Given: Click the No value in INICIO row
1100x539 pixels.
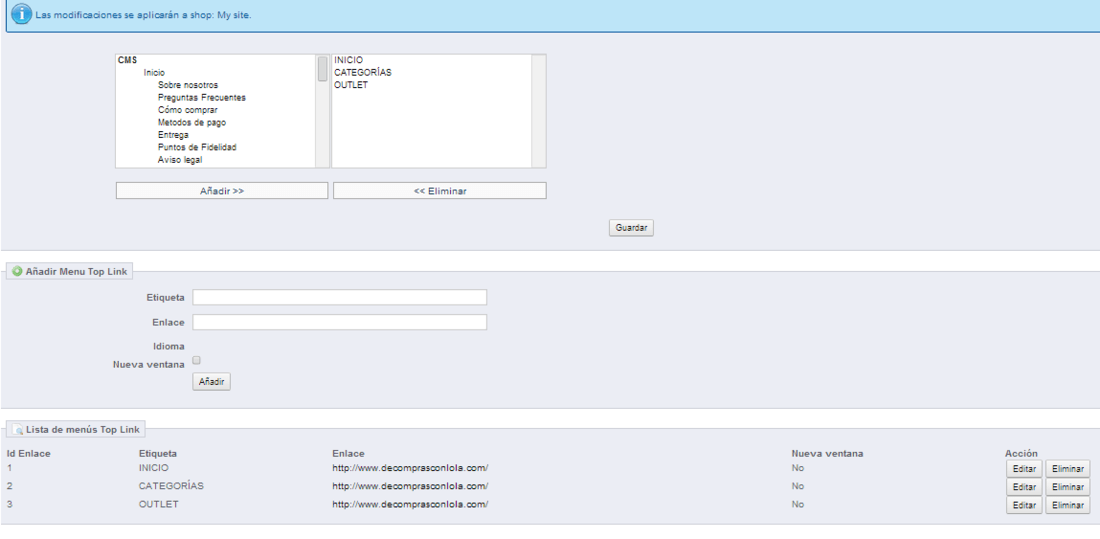Looking at the screenshot, I should pyautogui.click(x=798, y=467).
